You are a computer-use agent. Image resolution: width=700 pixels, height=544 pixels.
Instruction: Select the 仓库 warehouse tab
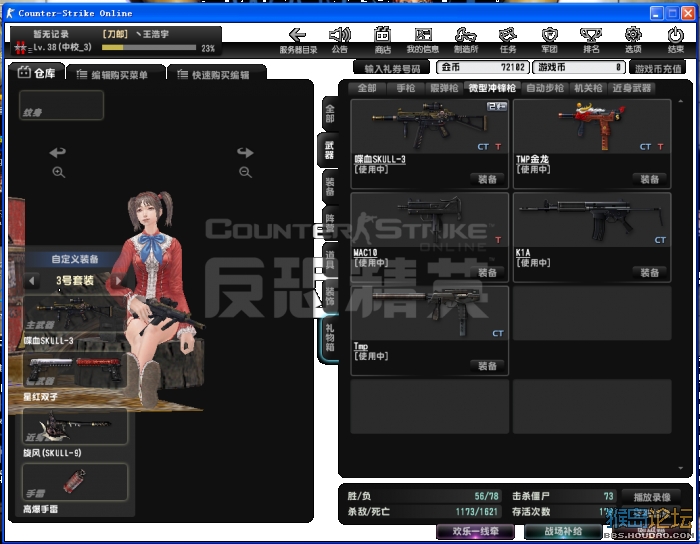[36, 73]
